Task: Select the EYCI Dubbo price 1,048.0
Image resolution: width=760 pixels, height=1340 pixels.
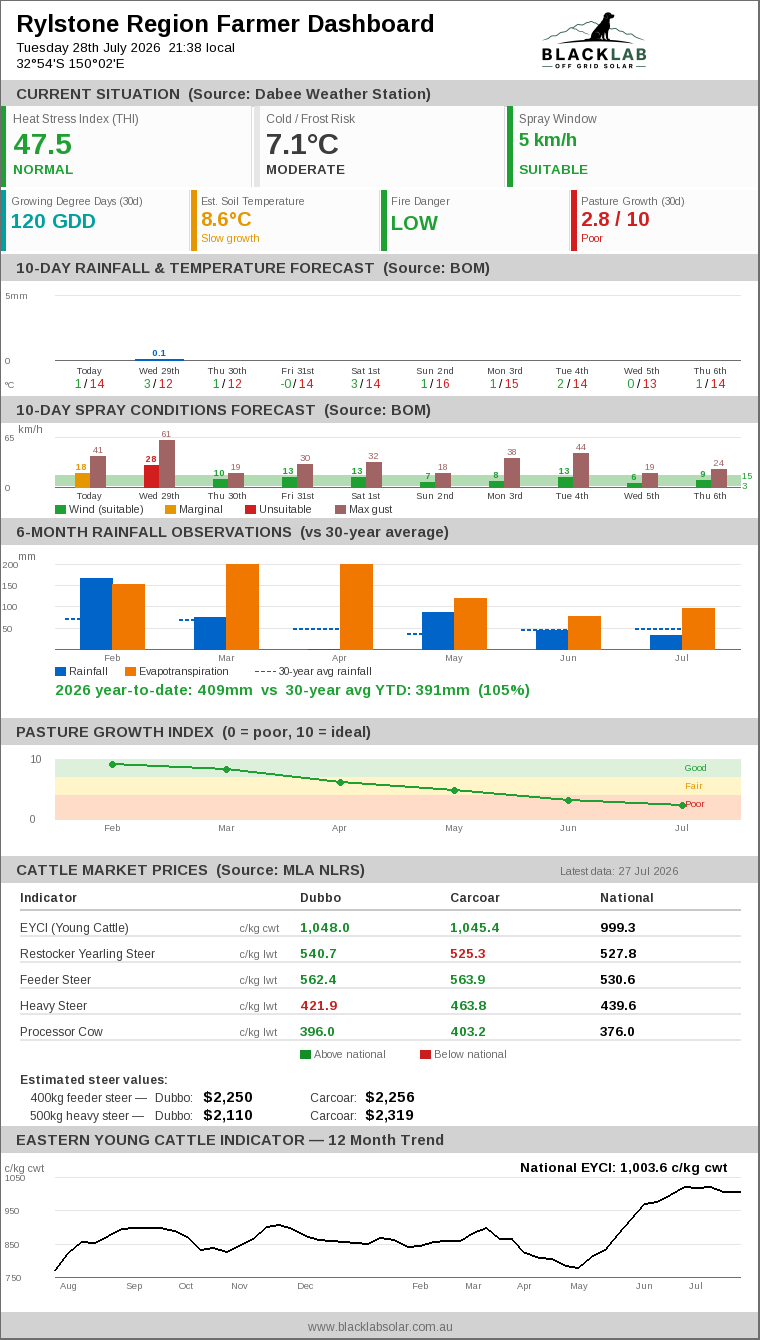Action: tap(325, 928)
